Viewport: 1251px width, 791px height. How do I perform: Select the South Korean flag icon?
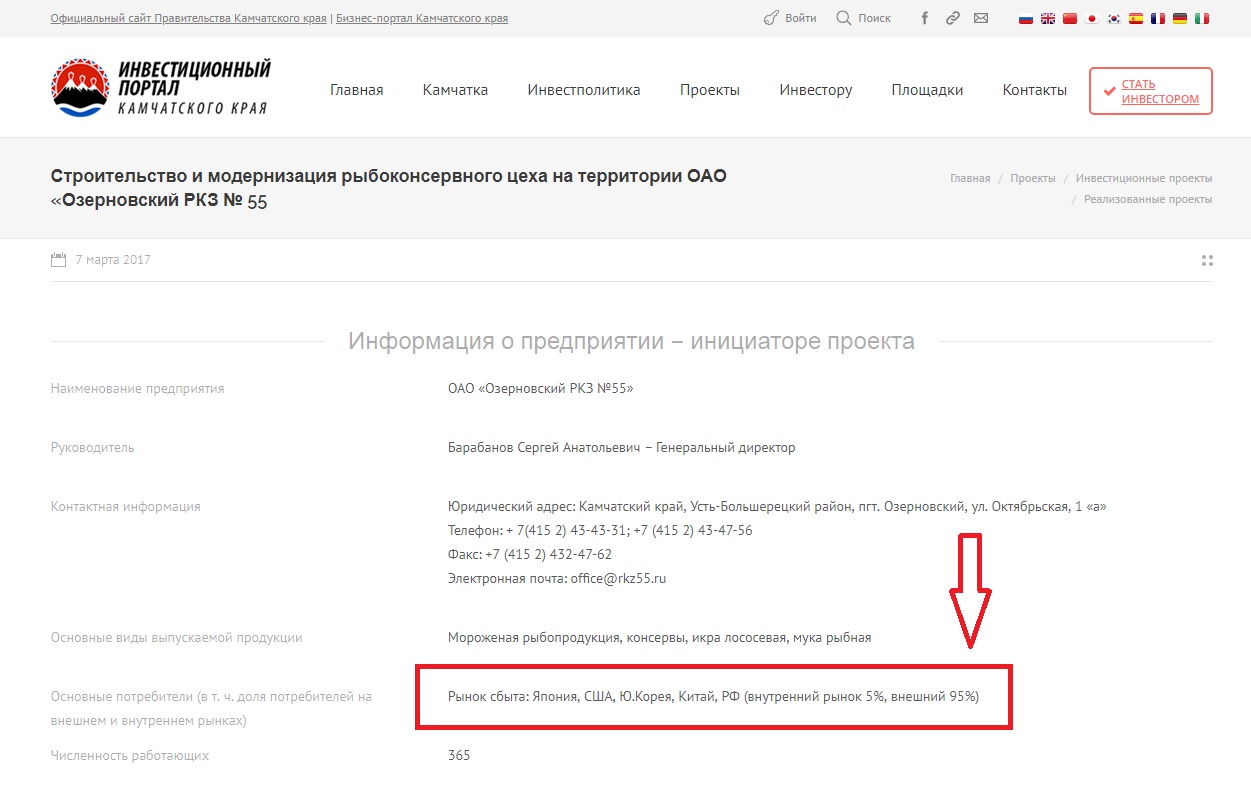click(1114, 18)
